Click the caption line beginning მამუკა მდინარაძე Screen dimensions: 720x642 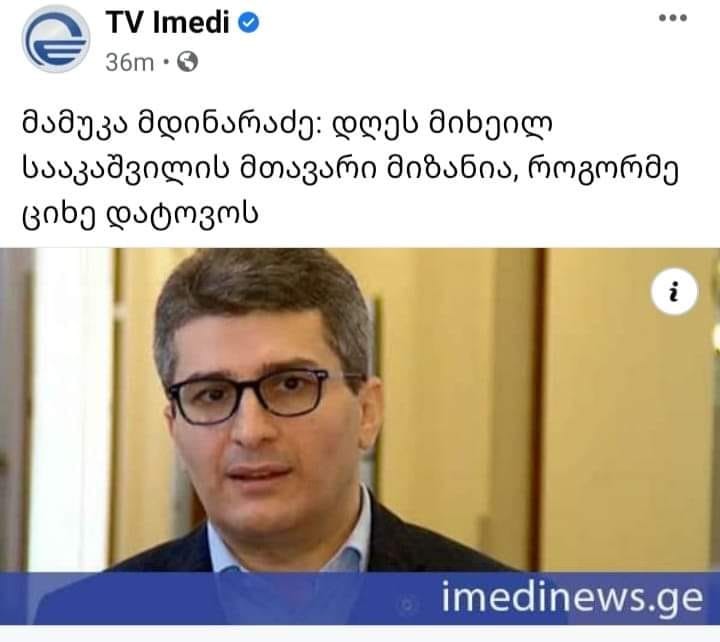(x=287, y=124)
